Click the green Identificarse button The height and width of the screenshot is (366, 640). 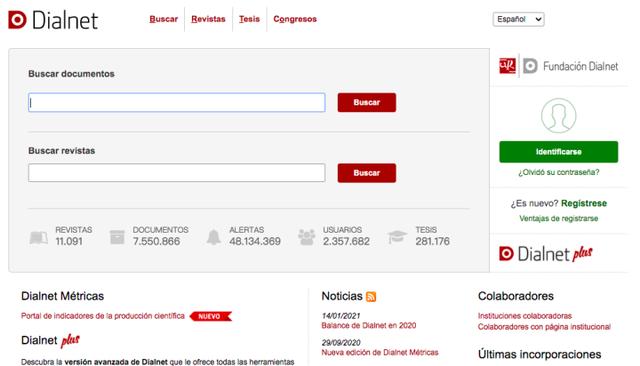558,152
